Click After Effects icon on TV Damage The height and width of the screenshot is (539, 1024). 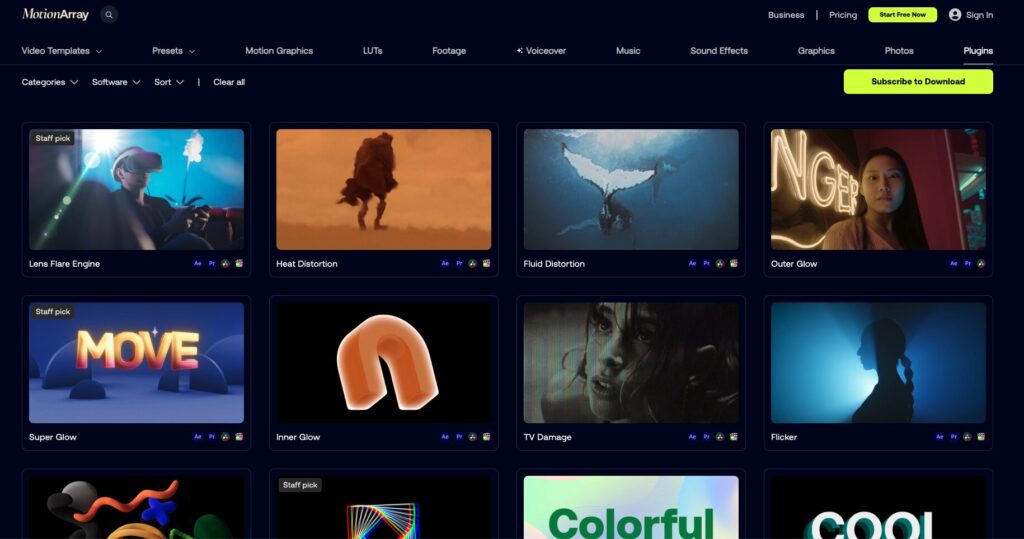pos(692,436)
